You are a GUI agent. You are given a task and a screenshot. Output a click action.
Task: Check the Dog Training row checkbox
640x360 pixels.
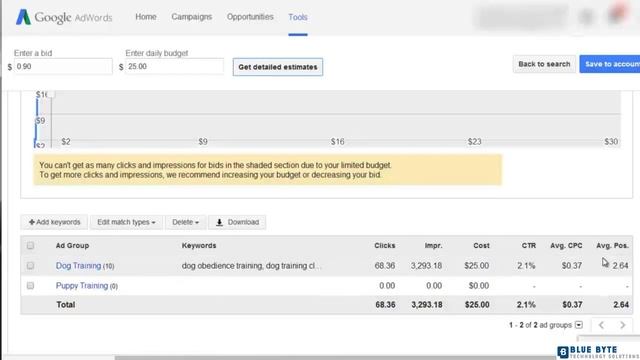pyautogui.click(x=30, y=266)
